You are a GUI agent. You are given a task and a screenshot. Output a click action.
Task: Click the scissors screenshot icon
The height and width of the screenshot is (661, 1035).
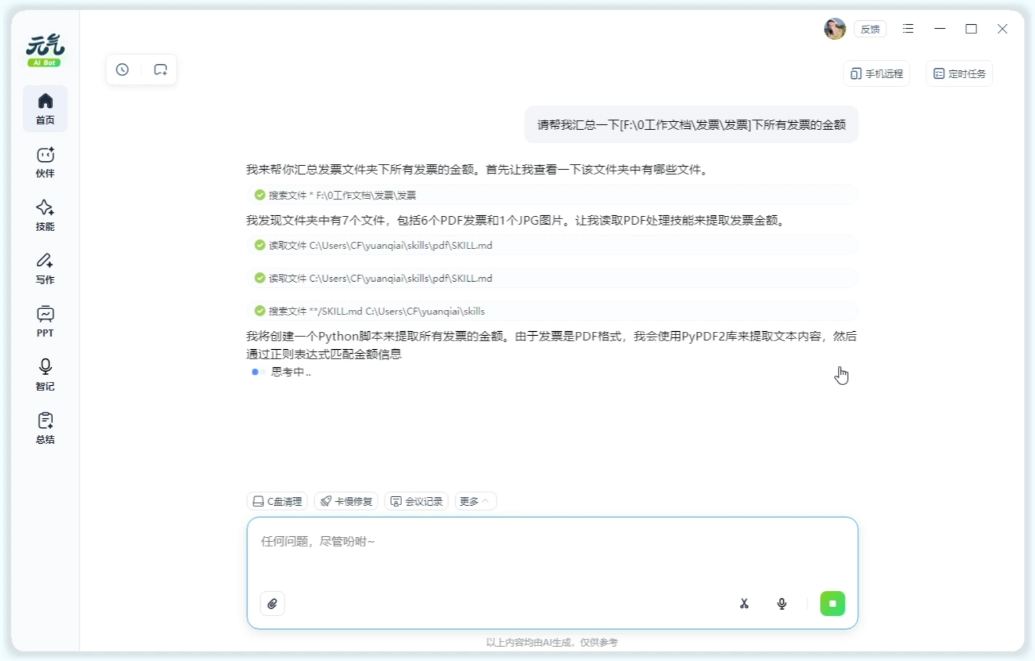[x=744, y=604]
